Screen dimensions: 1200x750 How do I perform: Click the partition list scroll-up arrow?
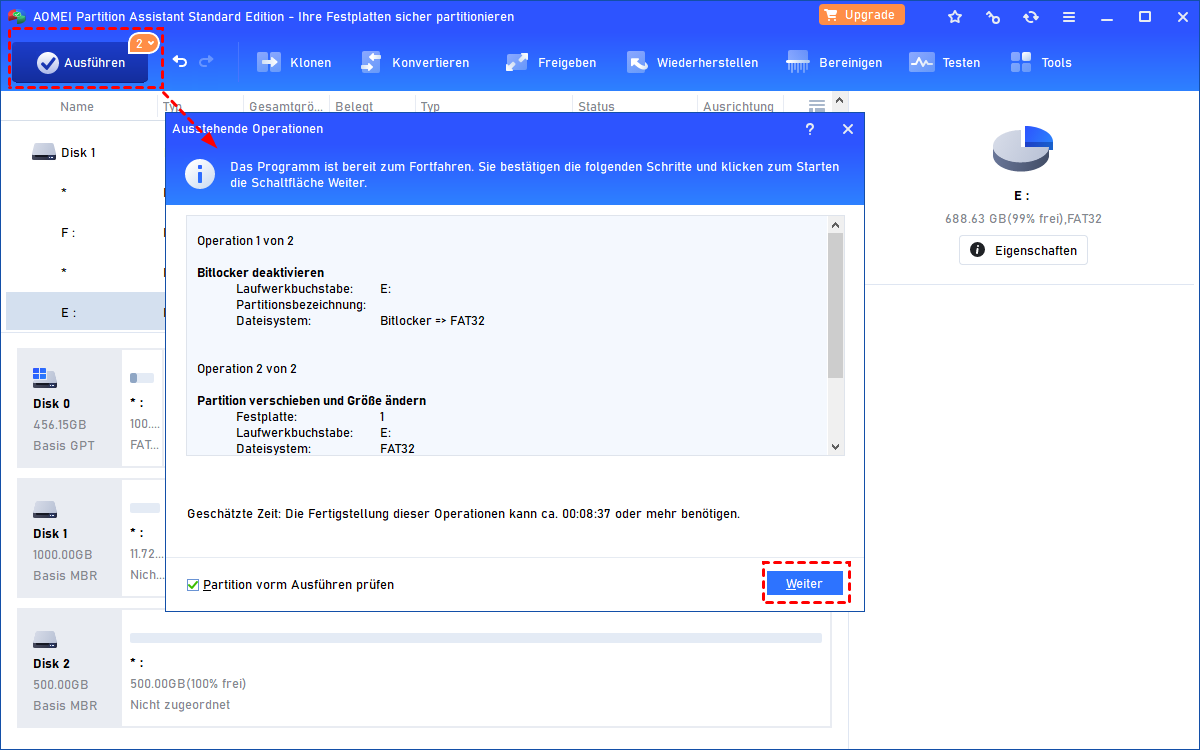[840, 100]
